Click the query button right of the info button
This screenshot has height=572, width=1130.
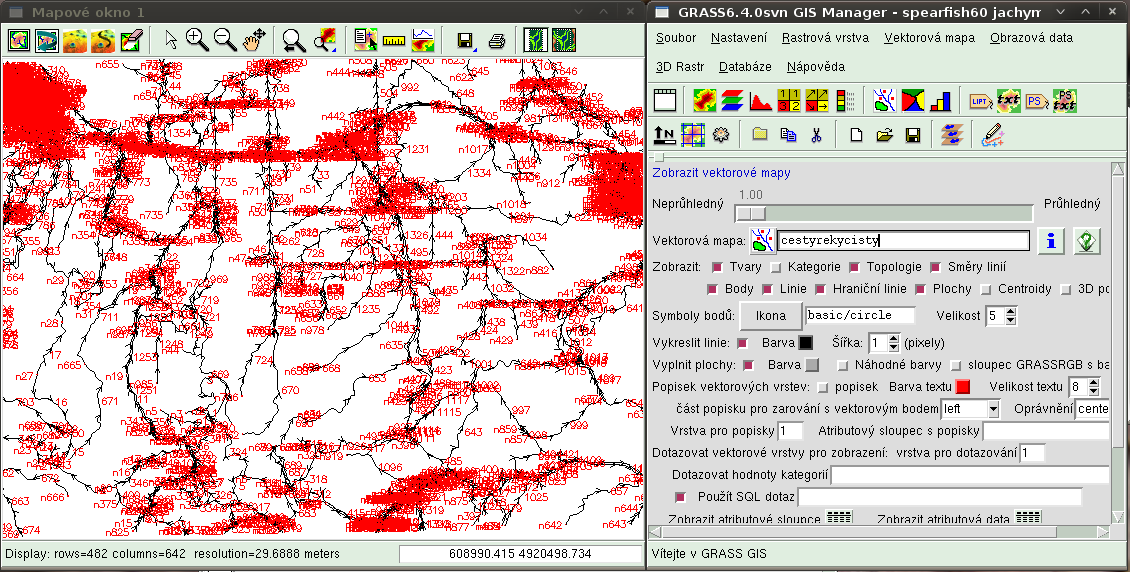click(x=1086, y=241)
